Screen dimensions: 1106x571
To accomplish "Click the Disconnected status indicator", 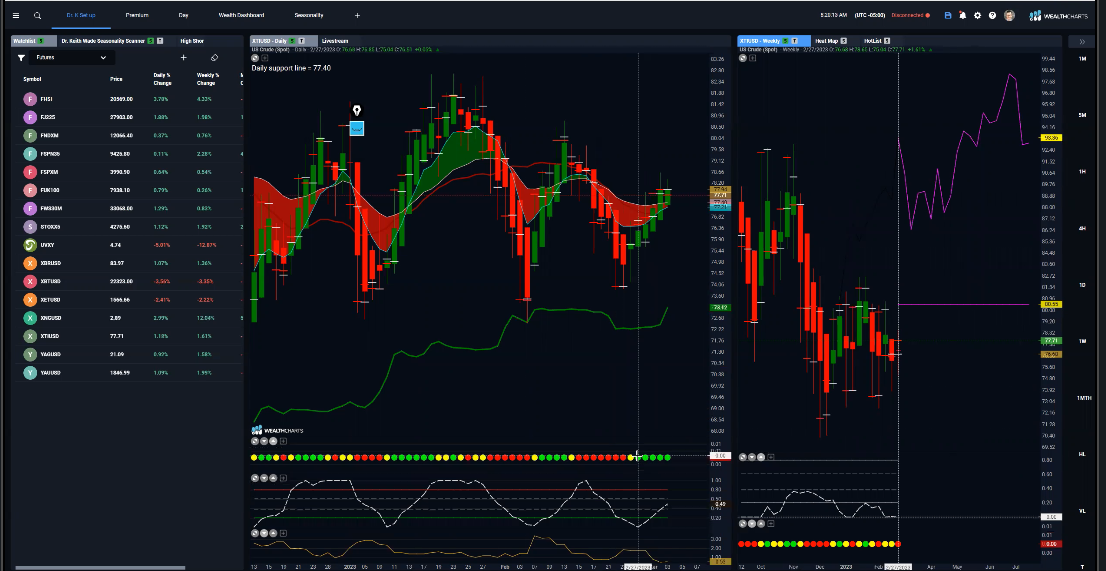I will (911, 15).
